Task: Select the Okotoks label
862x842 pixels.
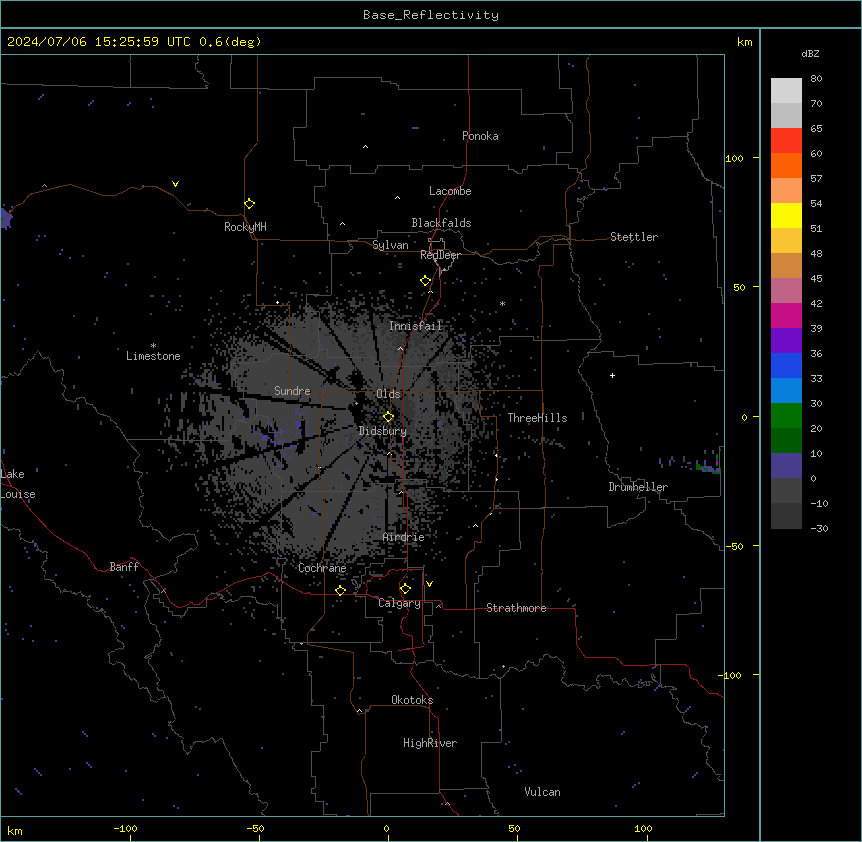Action: tap(412, 700)
